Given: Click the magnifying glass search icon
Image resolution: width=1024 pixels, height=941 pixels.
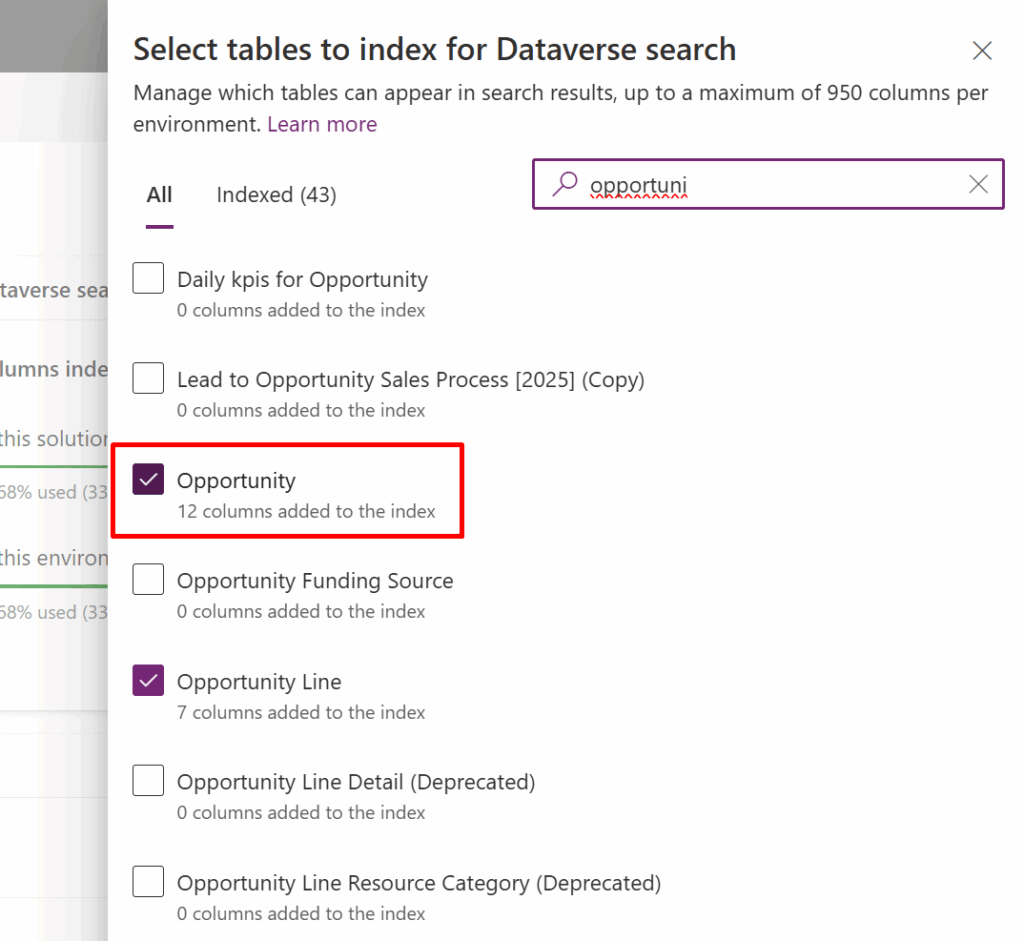Looking at the screenshot, I should [565, 184].
